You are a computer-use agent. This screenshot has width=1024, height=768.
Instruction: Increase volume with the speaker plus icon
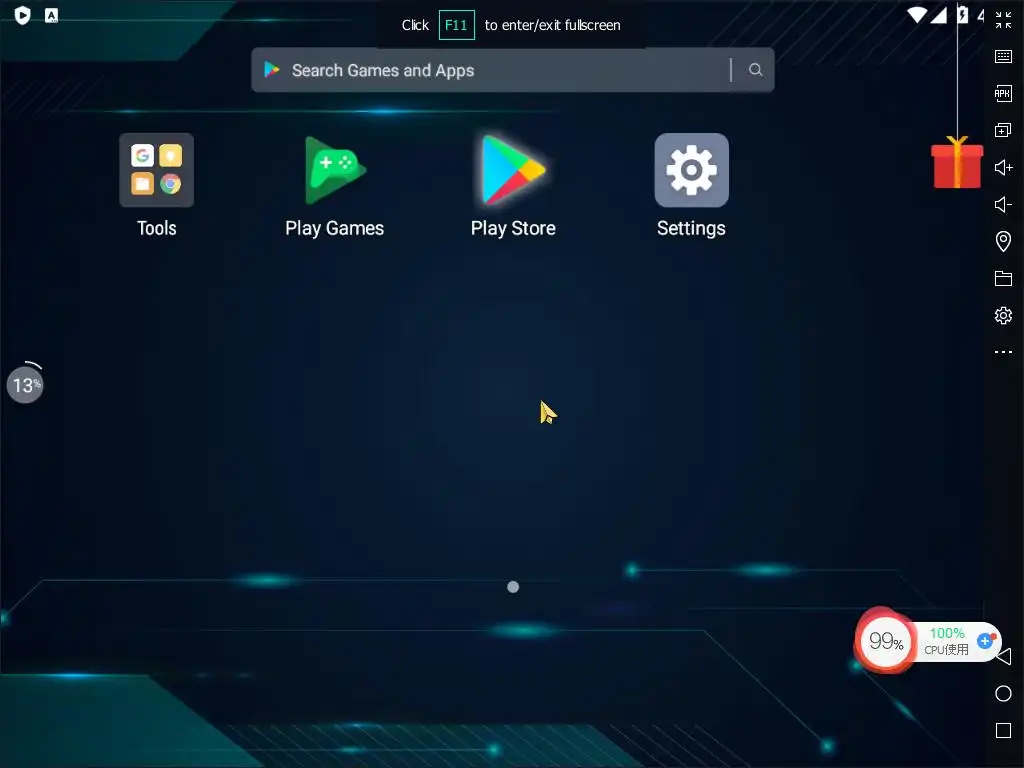[1003, 167]
